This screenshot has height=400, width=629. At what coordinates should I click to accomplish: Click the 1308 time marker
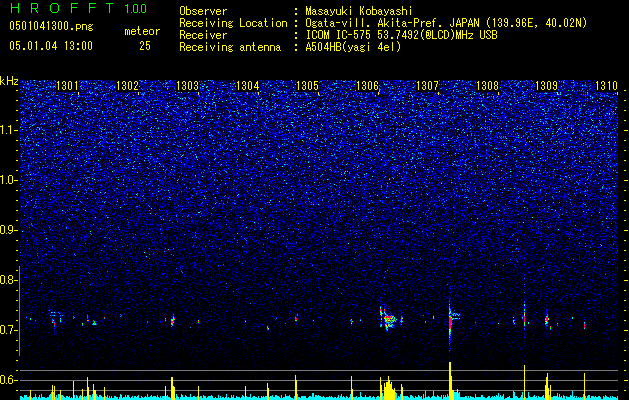tap(487, 85)
